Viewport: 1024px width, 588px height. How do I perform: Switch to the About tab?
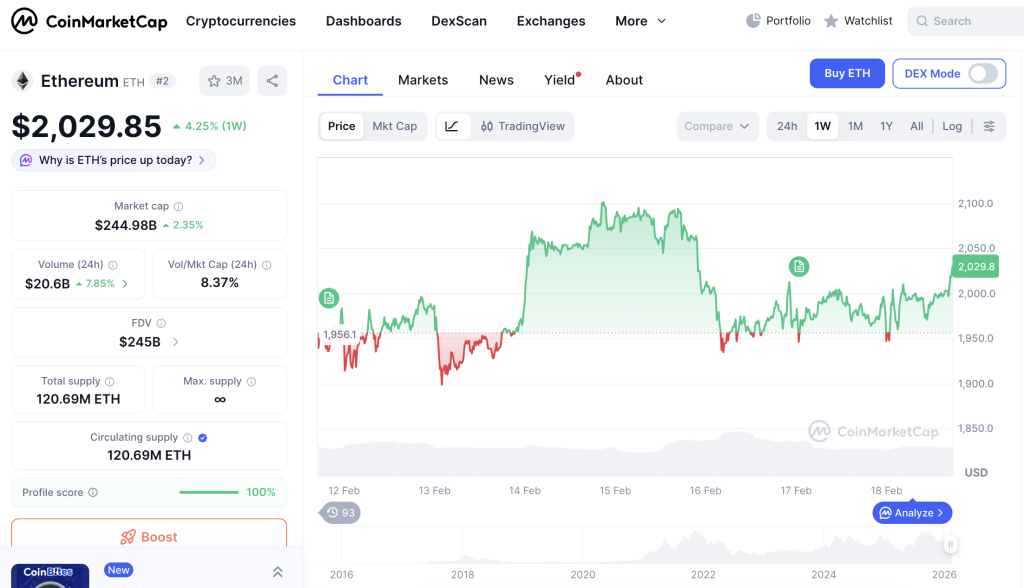[x=624, y=80]
